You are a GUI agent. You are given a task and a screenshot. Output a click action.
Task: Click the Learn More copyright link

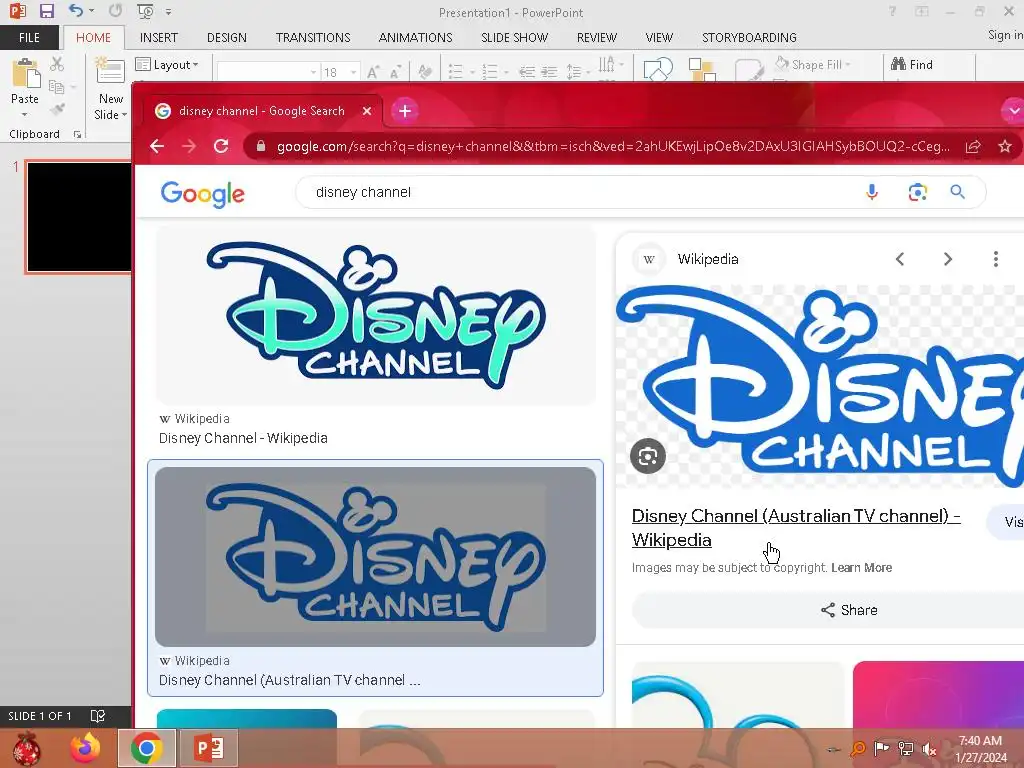pyautogui.click(x=861, y=568)
